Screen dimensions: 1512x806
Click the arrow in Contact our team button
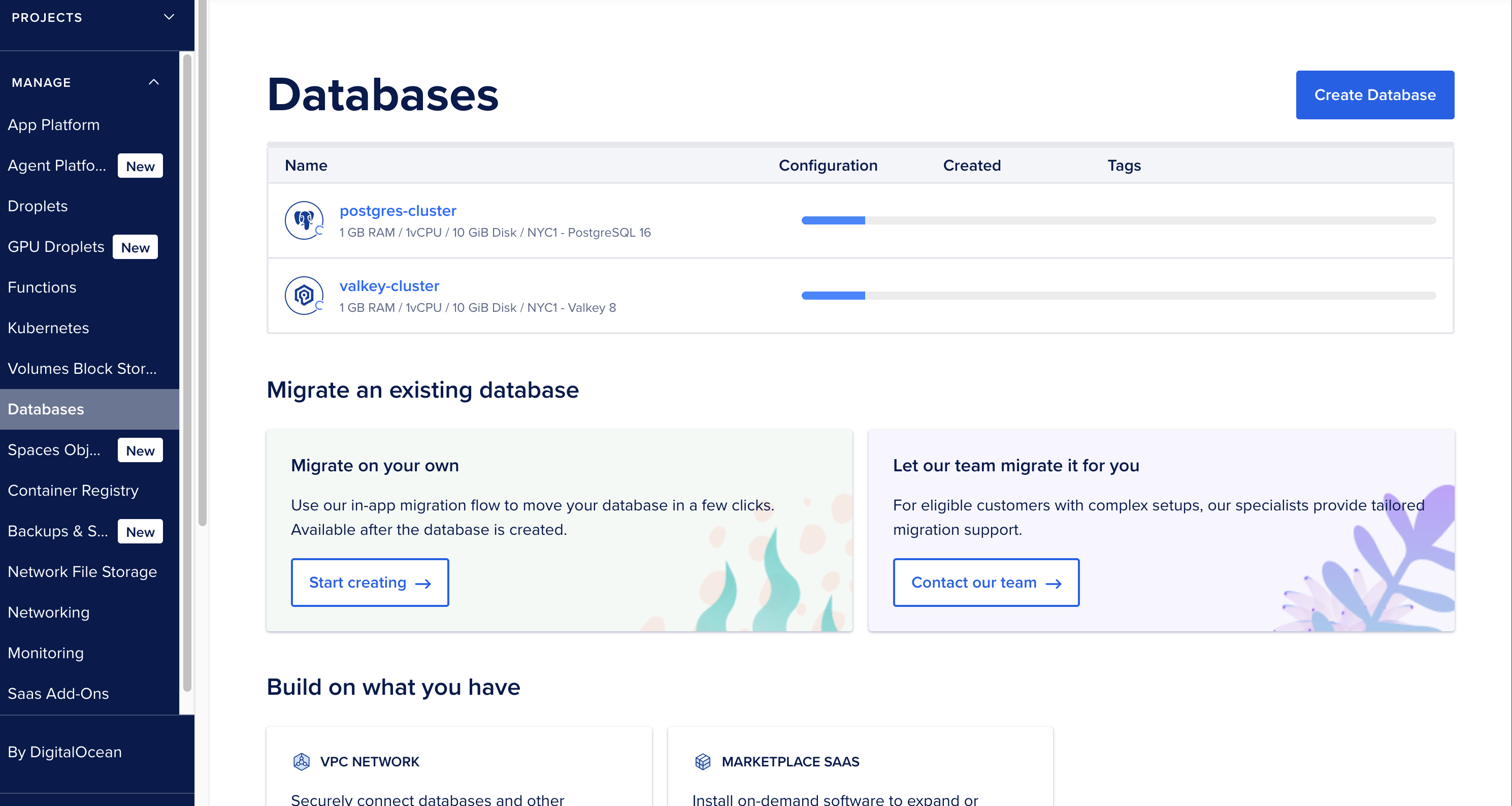(x=1054, y=584)
